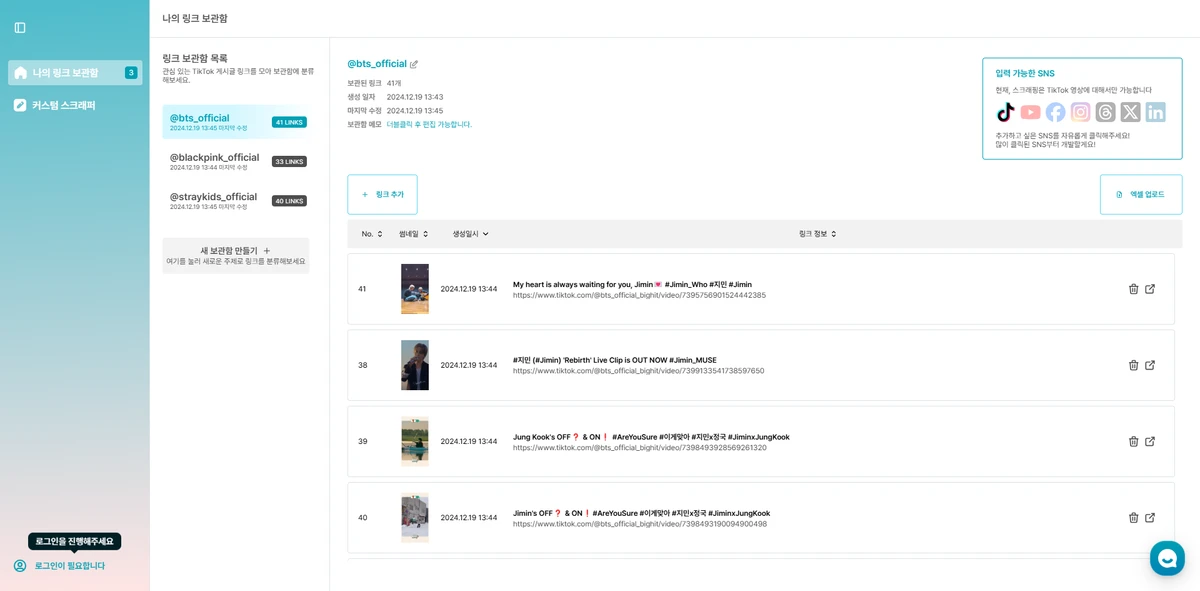The image size is (1200, 591).
Task: Click TikTok URL ending 7395756901524442385
Action: 639,295
